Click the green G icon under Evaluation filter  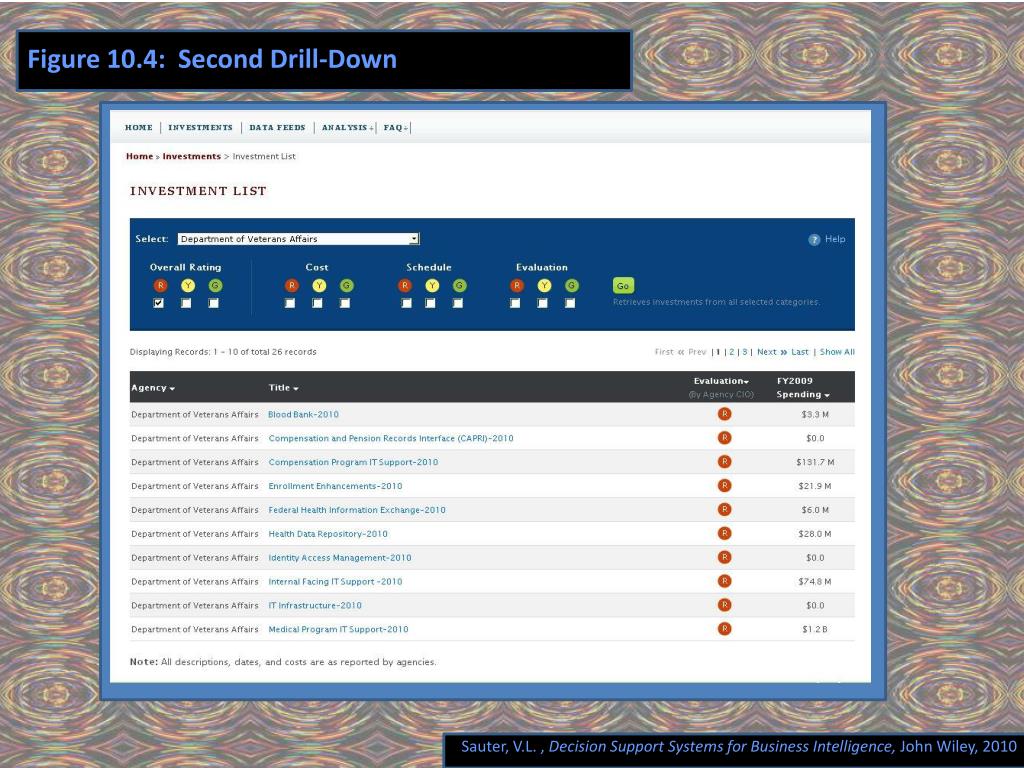(571, 285)
